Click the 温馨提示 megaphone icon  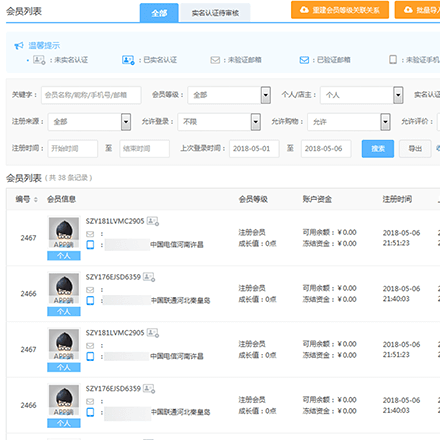(x=19, y=46)
